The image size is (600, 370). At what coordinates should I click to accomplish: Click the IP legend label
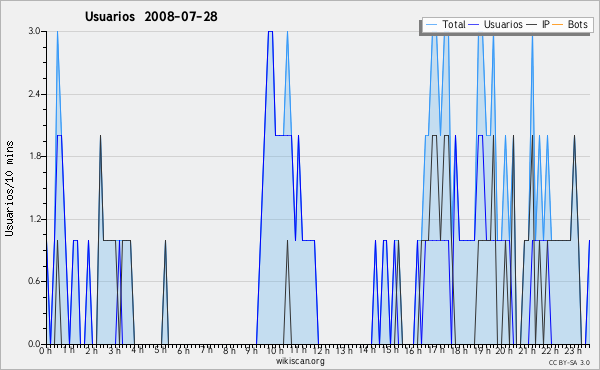click(546, 24)
